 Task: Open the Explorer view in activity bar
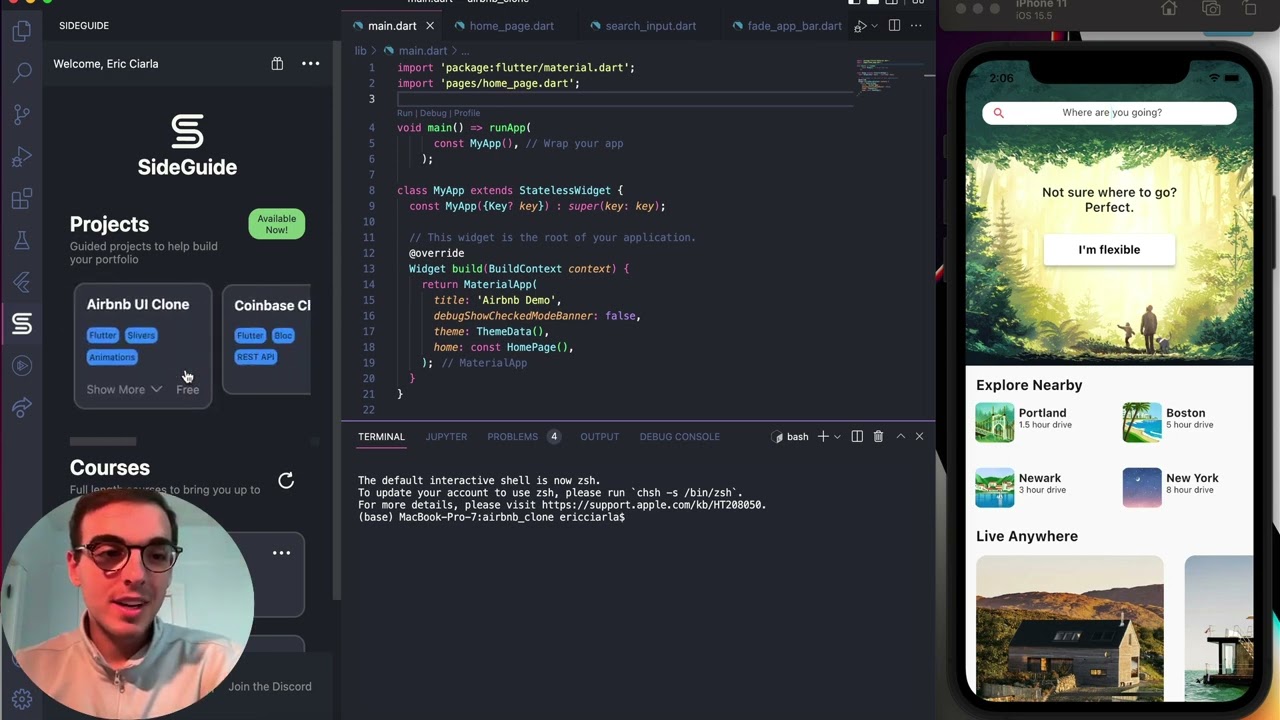[22, 32]
